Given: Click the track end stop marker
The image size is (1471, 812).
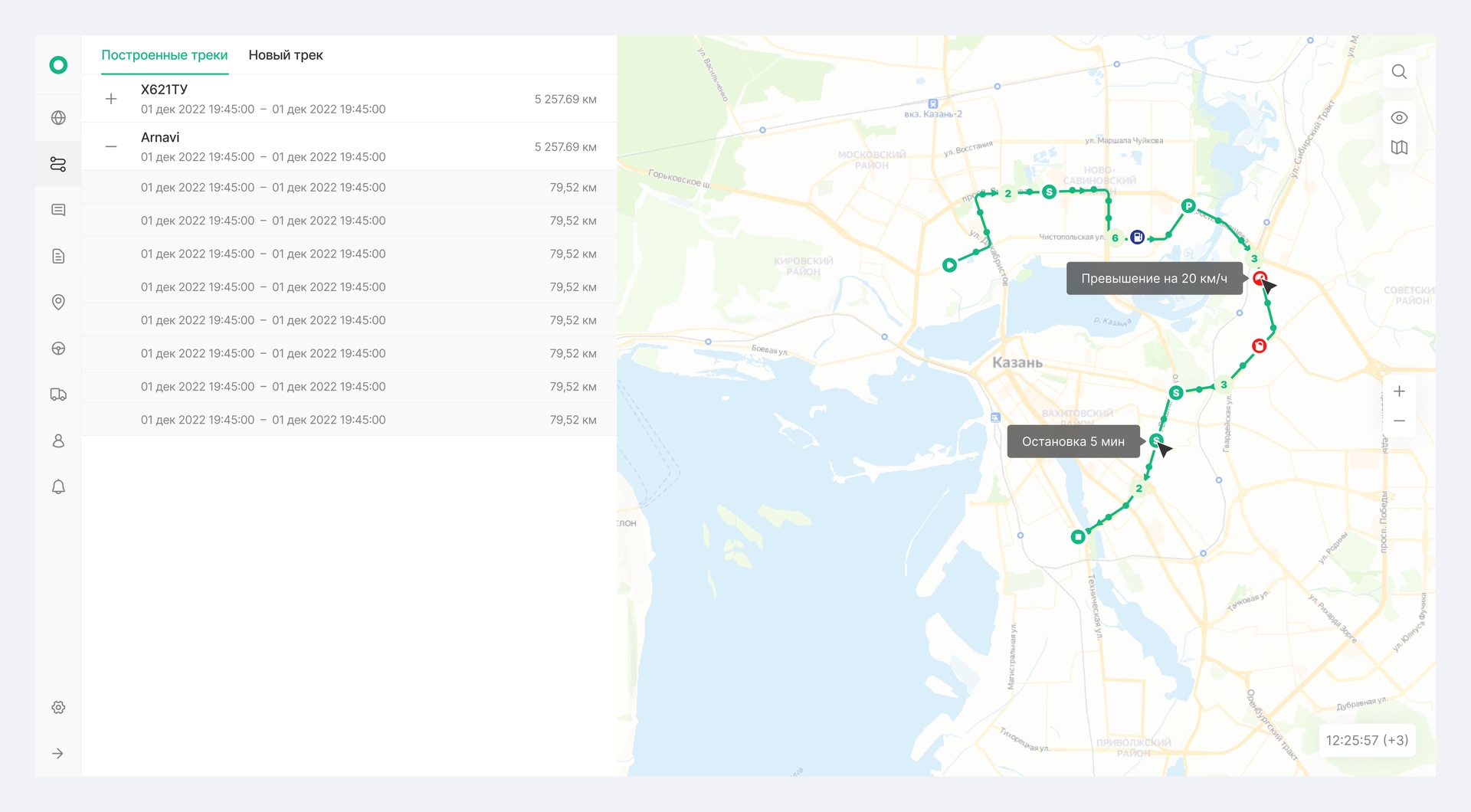Looking at the screenshot, I should (1078, 537).
